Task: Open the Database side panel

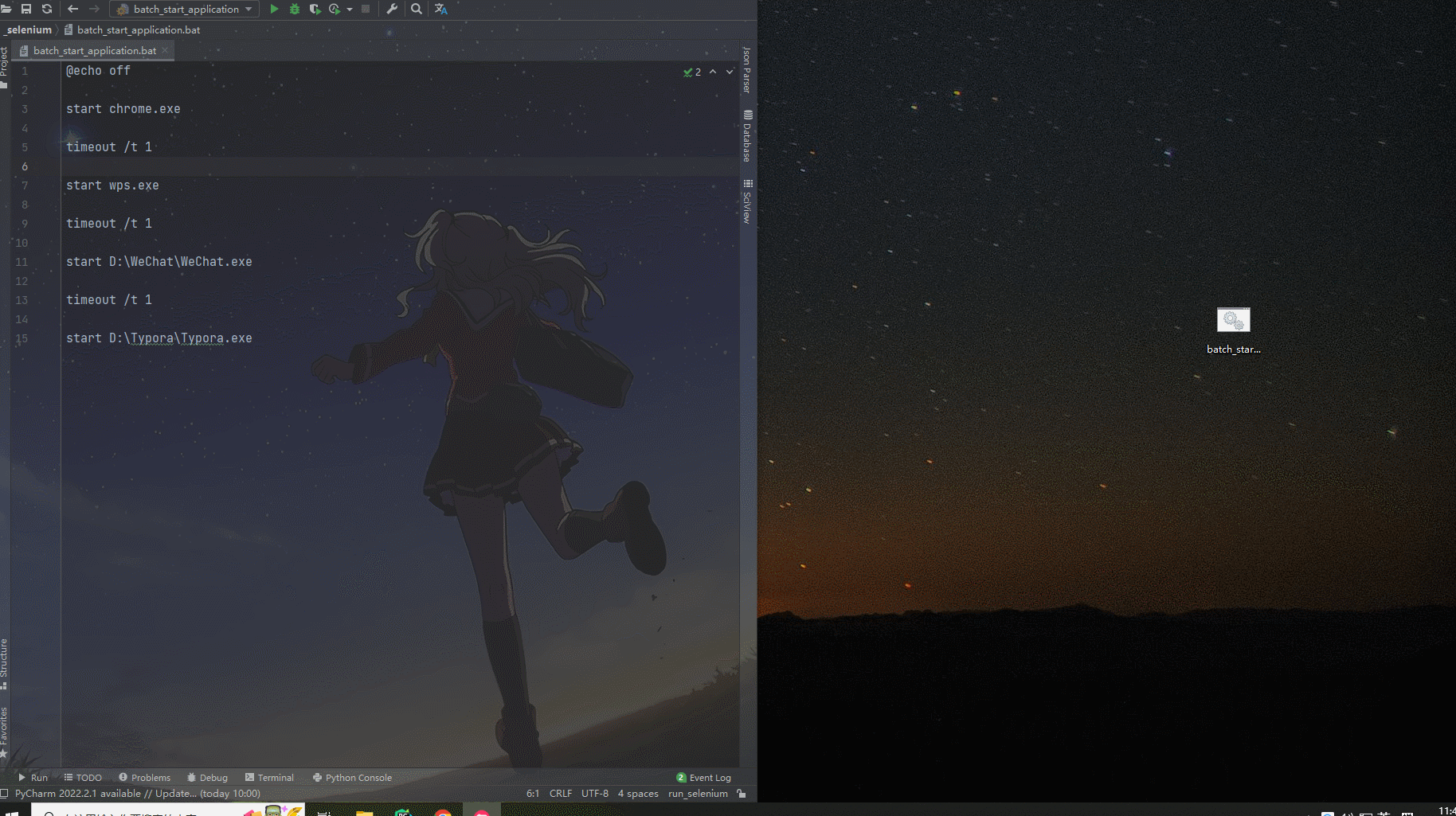Action: [x=747, y=136]
